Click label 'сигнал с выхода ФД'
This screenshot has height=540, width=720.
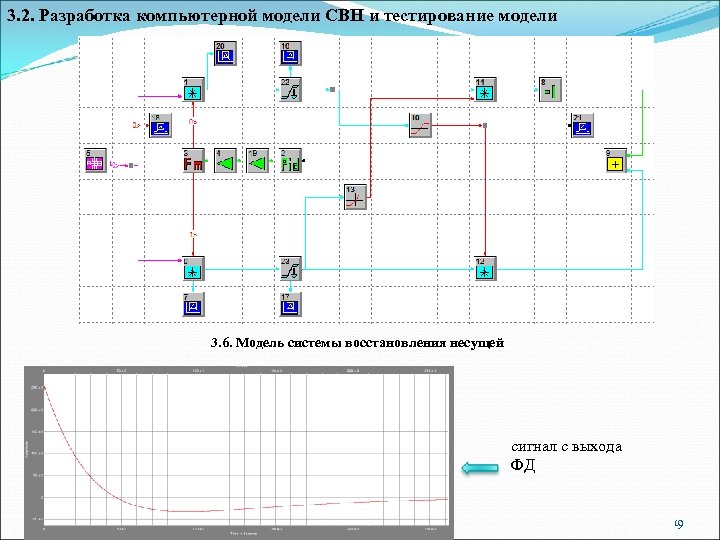[x=567, y=456]
